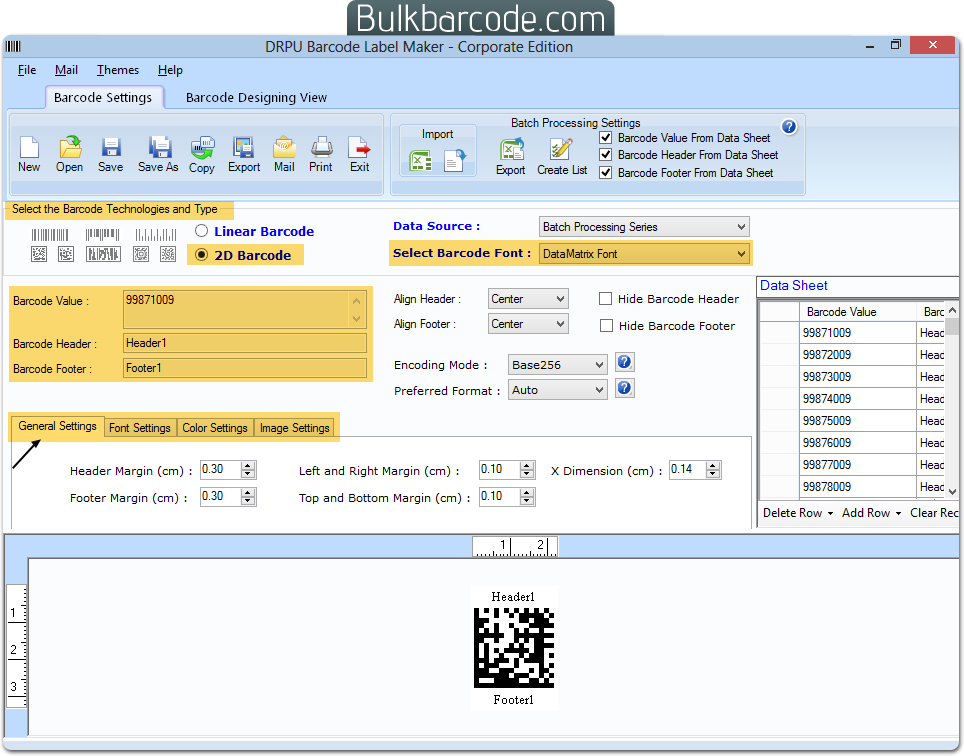
Task: Open the Themes menu
Action: pos(117,70)
